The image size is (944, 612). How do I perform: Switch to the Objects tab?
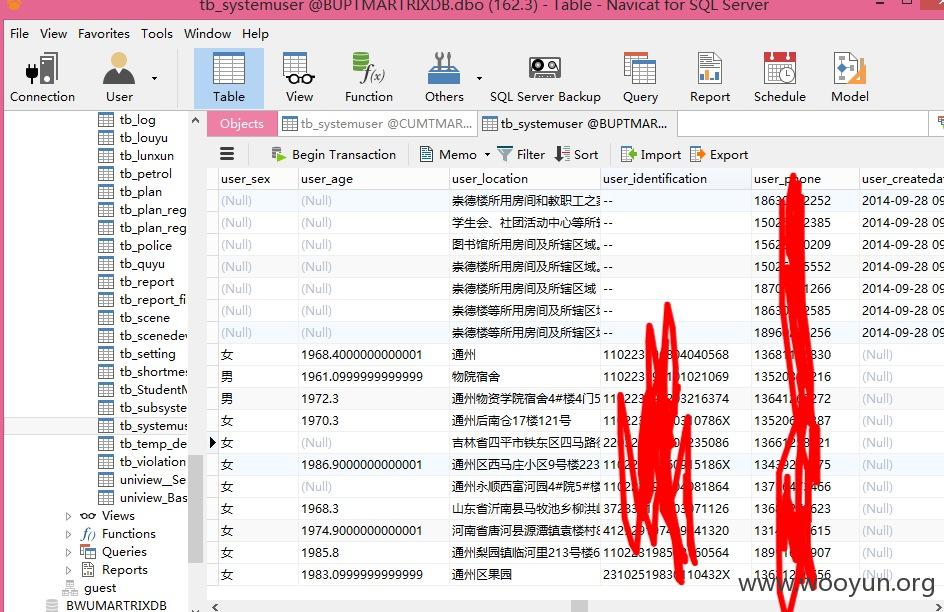coord(241,123)
